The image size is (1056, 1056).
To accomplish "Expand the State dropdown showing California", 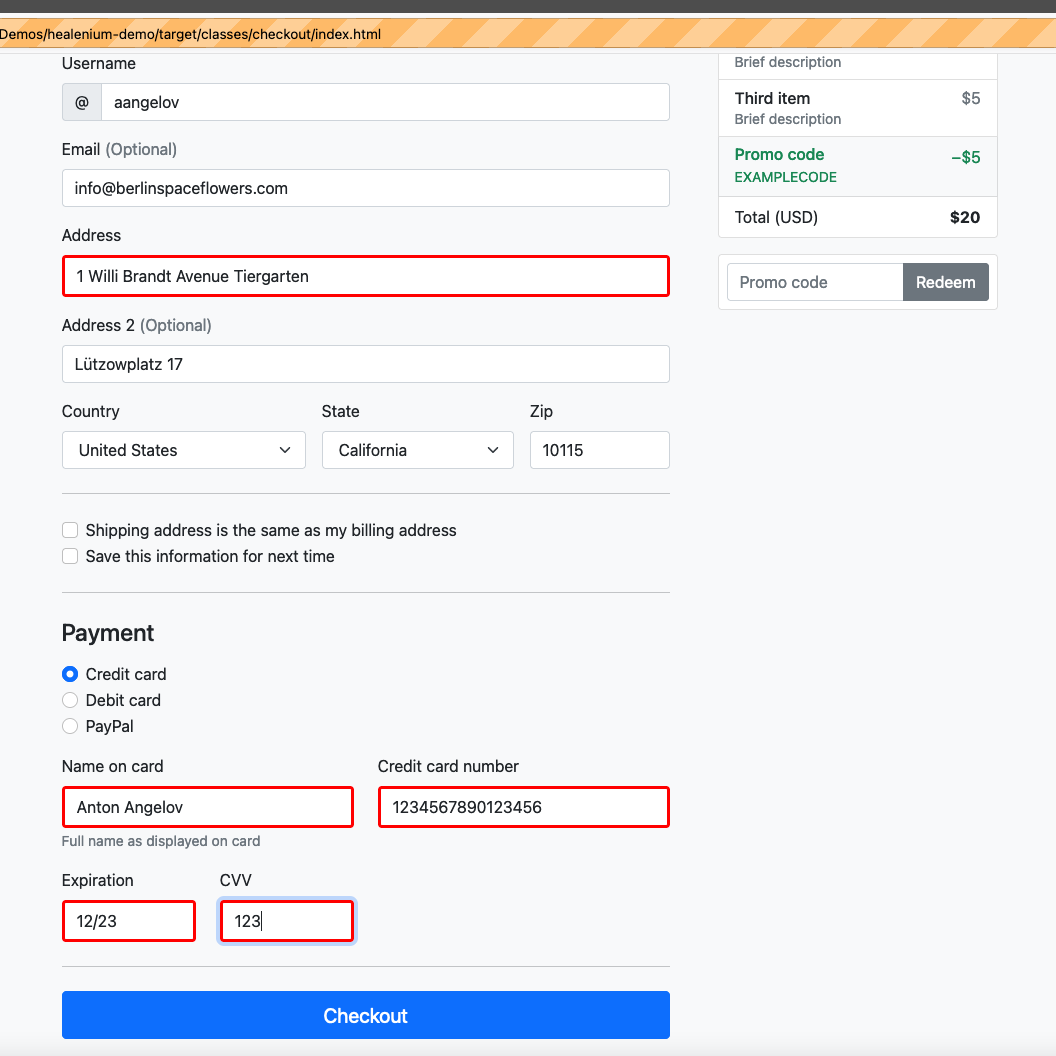I will (417, 450).
